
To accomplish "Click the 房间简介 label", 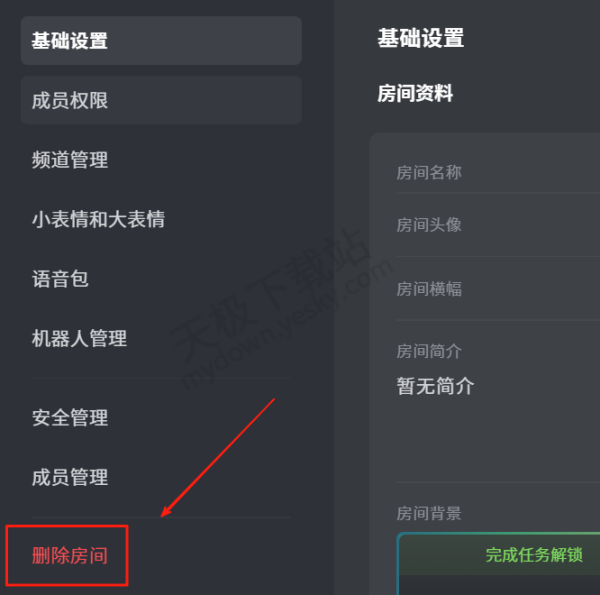I will pyautogui.click(x=429, y=351).
